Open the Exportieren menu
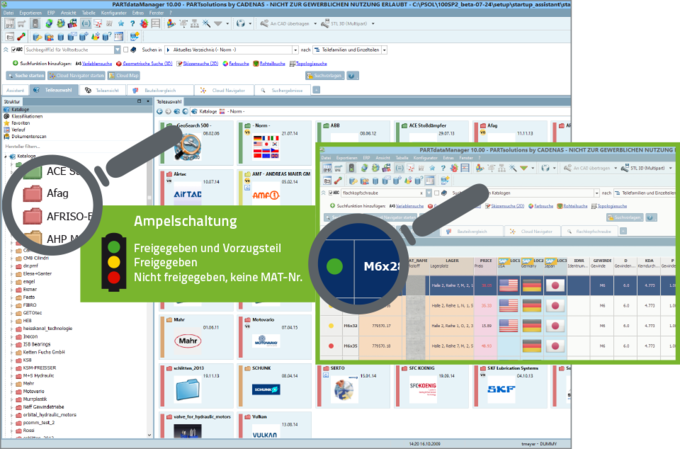The height and width of the screenshot is (449, 680). coord(30,13)
